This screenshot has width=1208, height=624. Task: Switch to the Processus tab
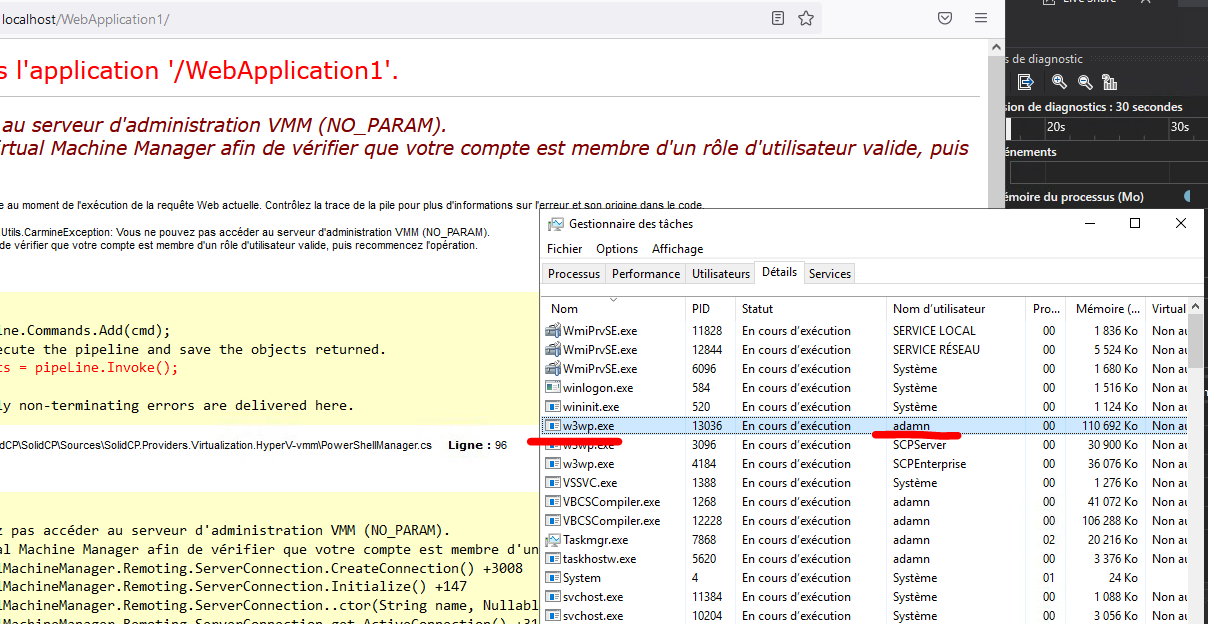(574, 273)
